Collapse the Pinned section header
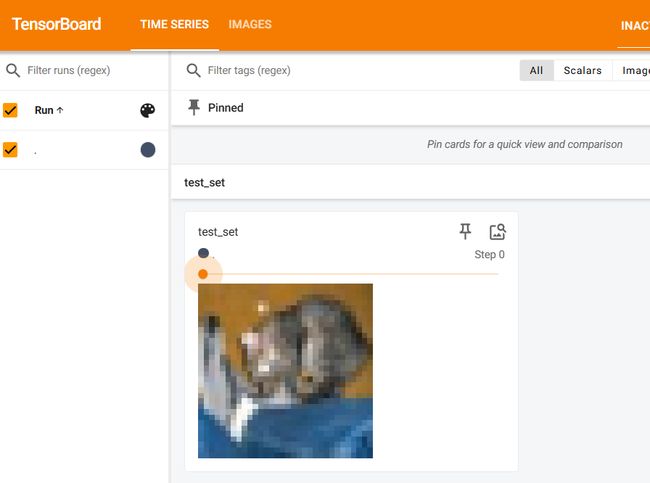Screen dimensions: 650x483 pyautogui.click(x=410, y=108)
